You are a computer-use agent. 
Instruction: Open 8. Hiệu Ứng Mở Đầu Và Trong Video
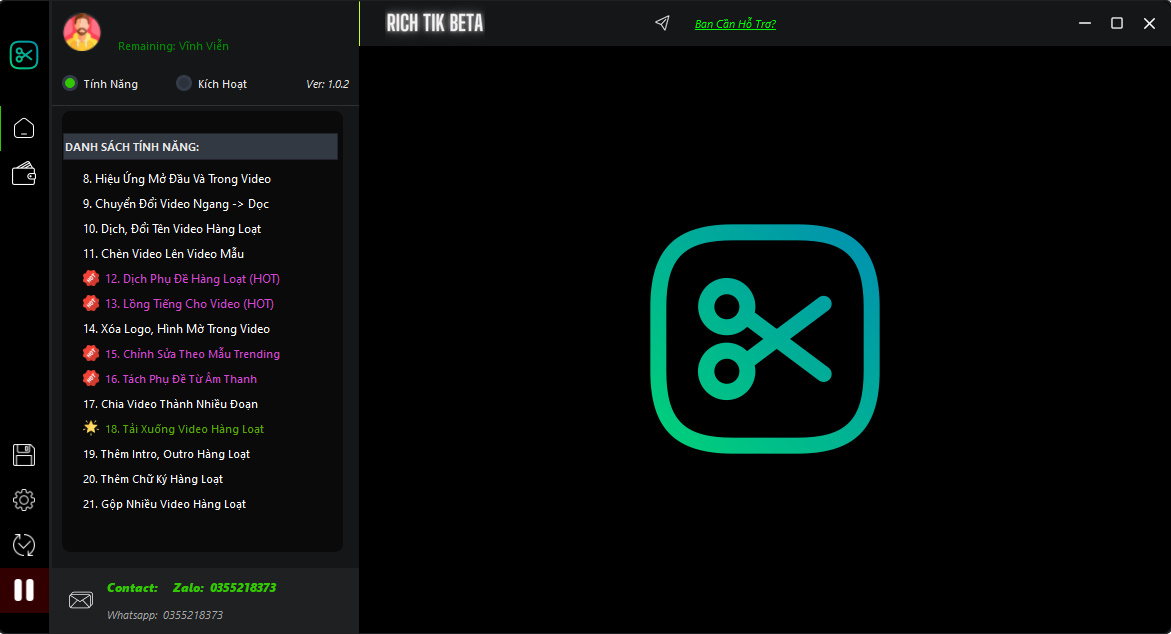176,179
